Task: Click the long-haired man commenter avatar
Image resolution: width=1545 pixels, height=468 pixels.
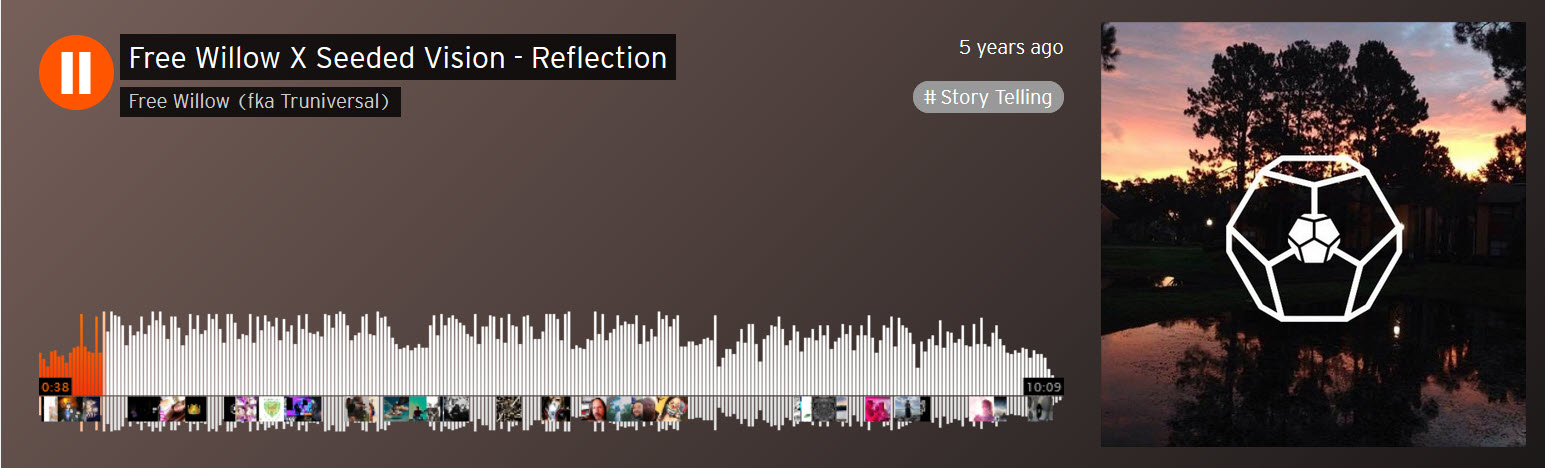Action: tap(594, 409)
